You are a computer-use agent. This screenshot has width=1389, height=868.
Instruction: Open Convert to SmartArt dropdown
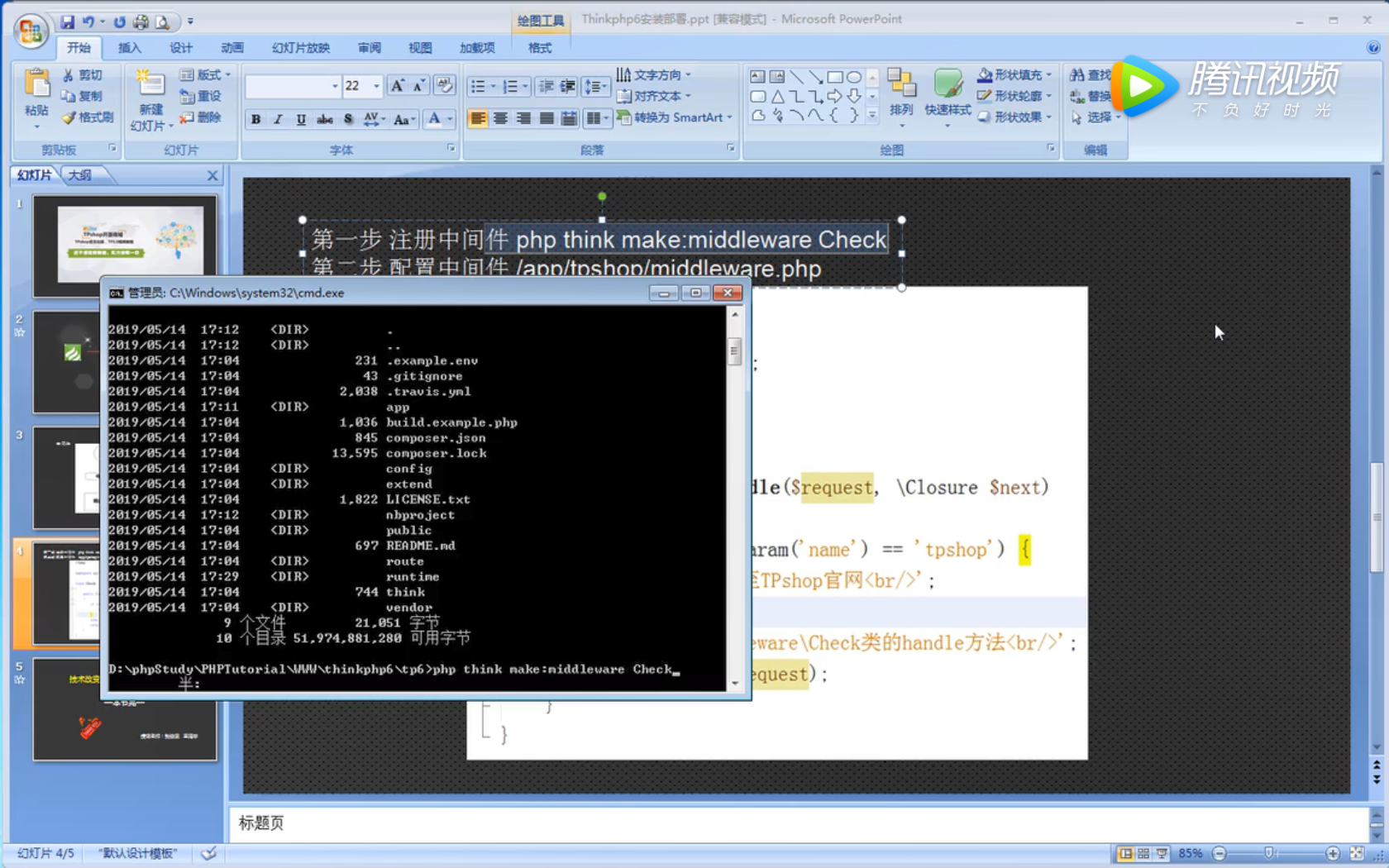[675, 117]
